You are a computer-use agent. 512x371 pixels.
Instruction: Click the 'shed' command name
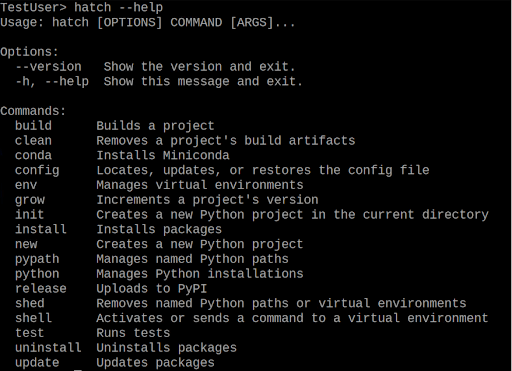click(x=30, y=303)
